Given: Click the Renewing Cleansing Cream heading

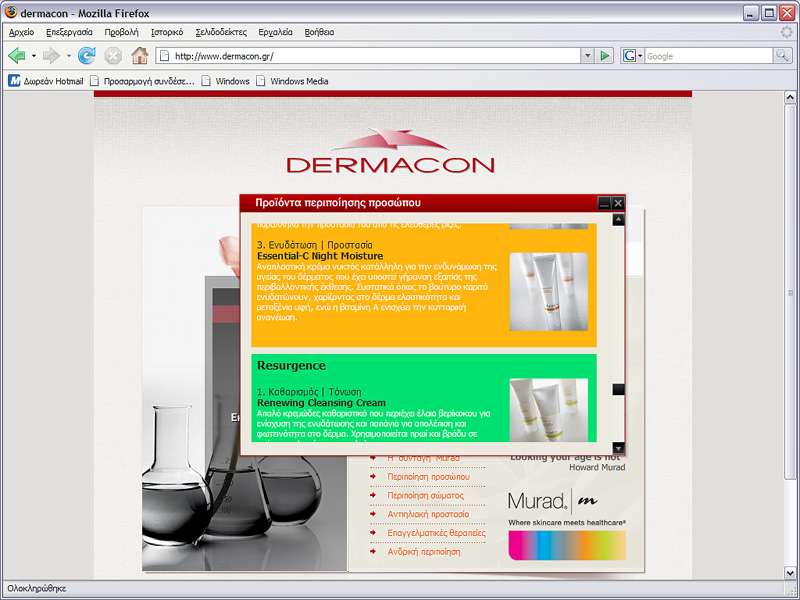Looking at the screenshot, I should tap(321, 403).
